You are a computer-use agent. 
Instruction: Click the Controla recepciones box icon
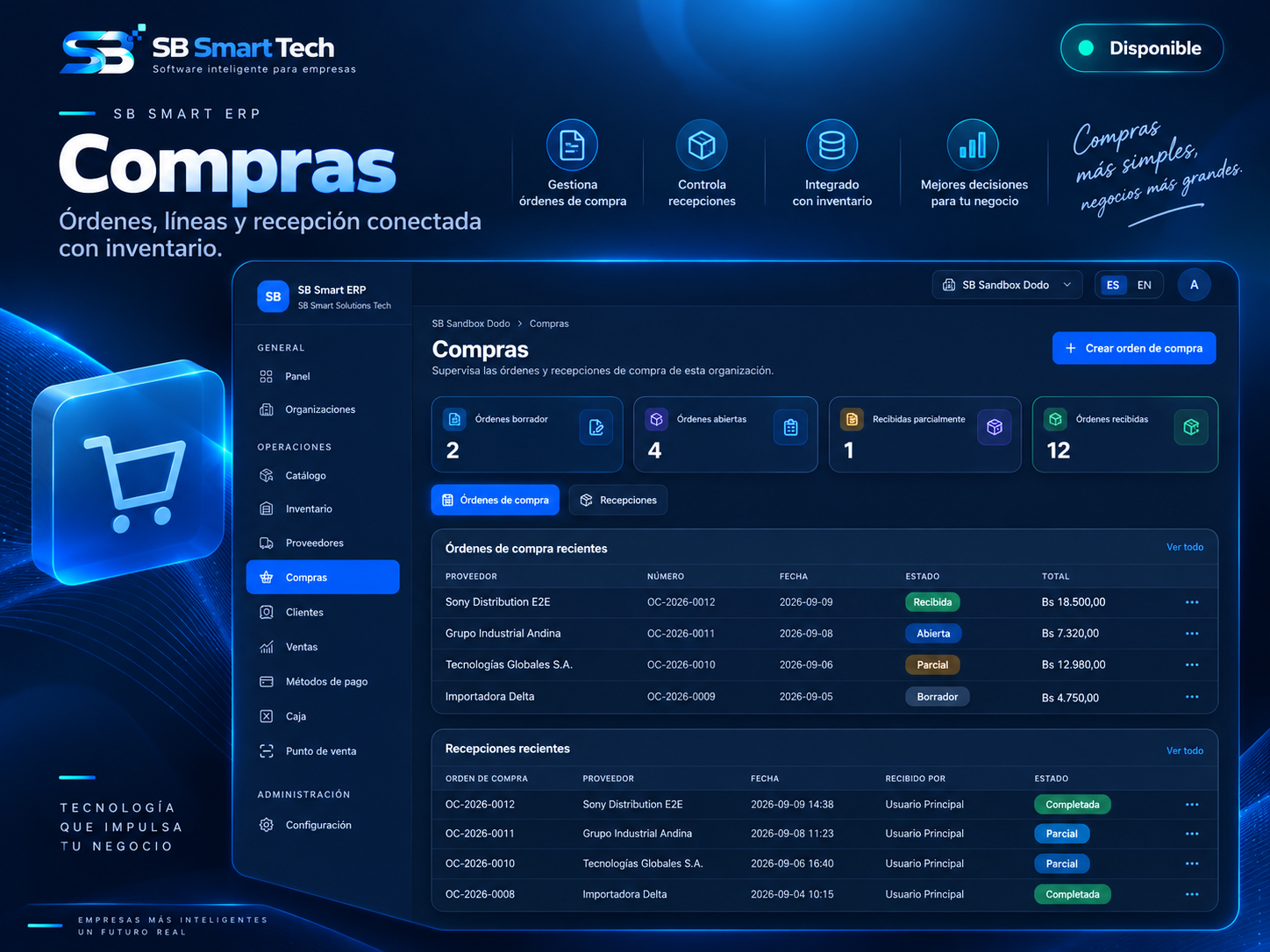(x=702, y=145)
